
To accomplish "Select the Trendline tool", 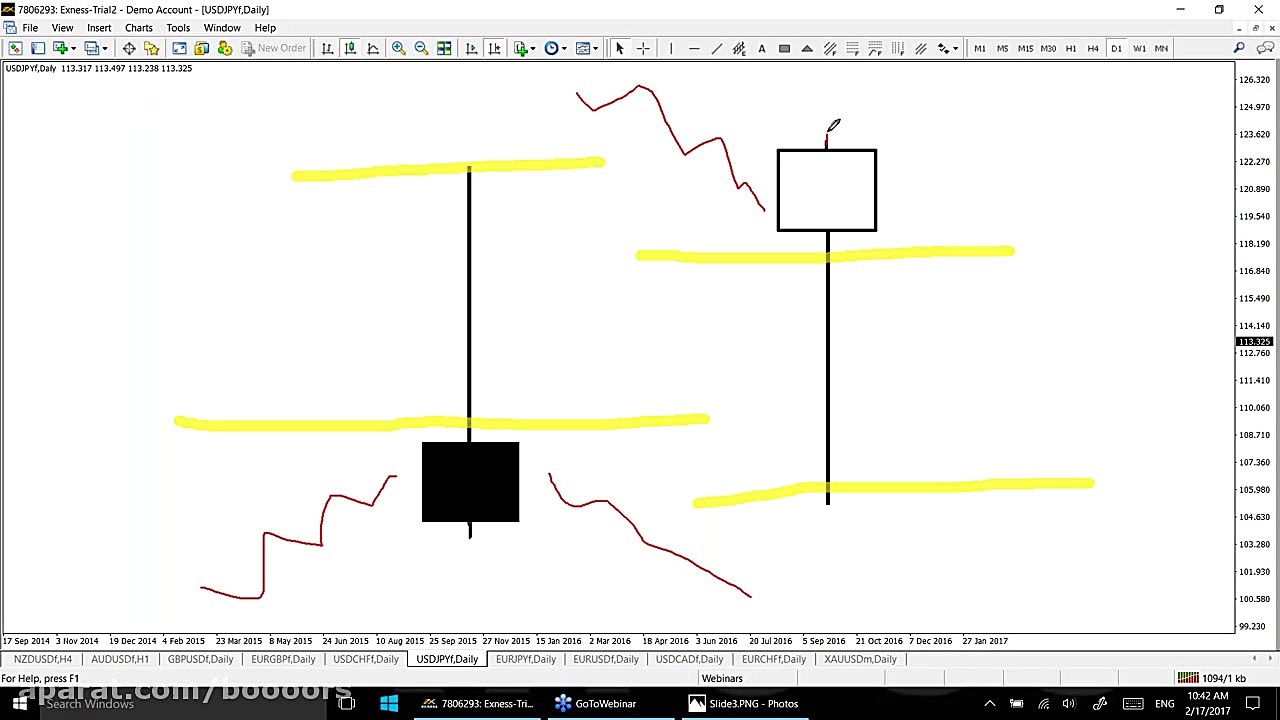I will click(716, 48).
